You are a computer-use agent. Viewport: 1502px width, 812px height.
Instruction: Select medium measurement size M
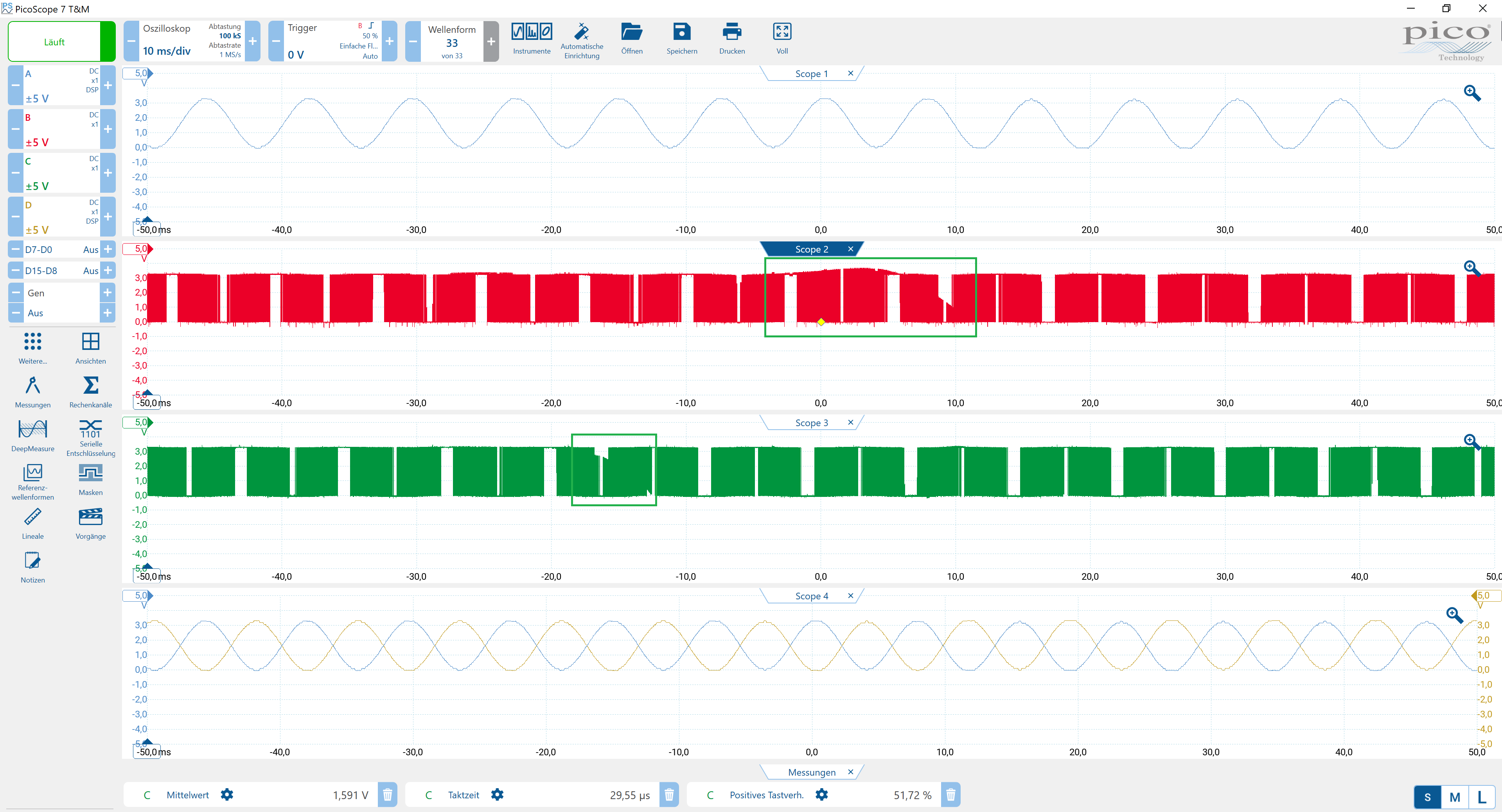click(1454, 797)
